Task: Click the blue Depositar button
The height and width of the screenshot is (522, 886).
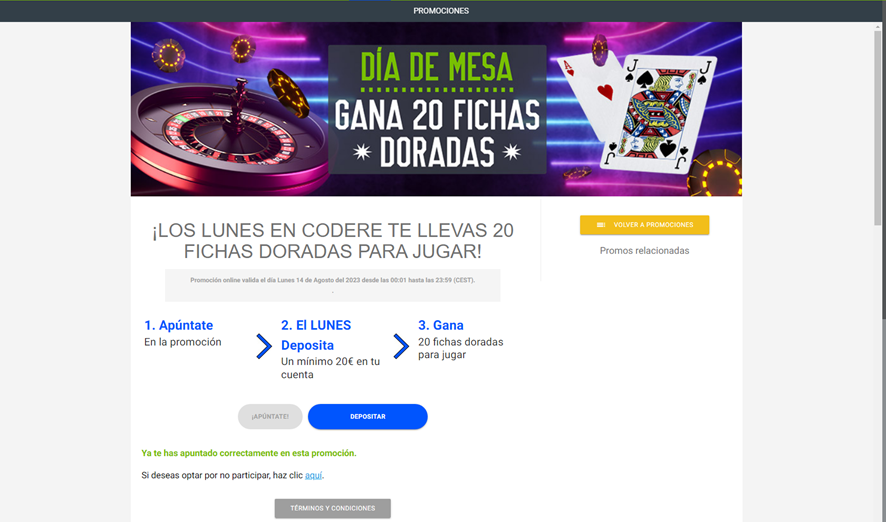Action: click(x=367, y=416)
